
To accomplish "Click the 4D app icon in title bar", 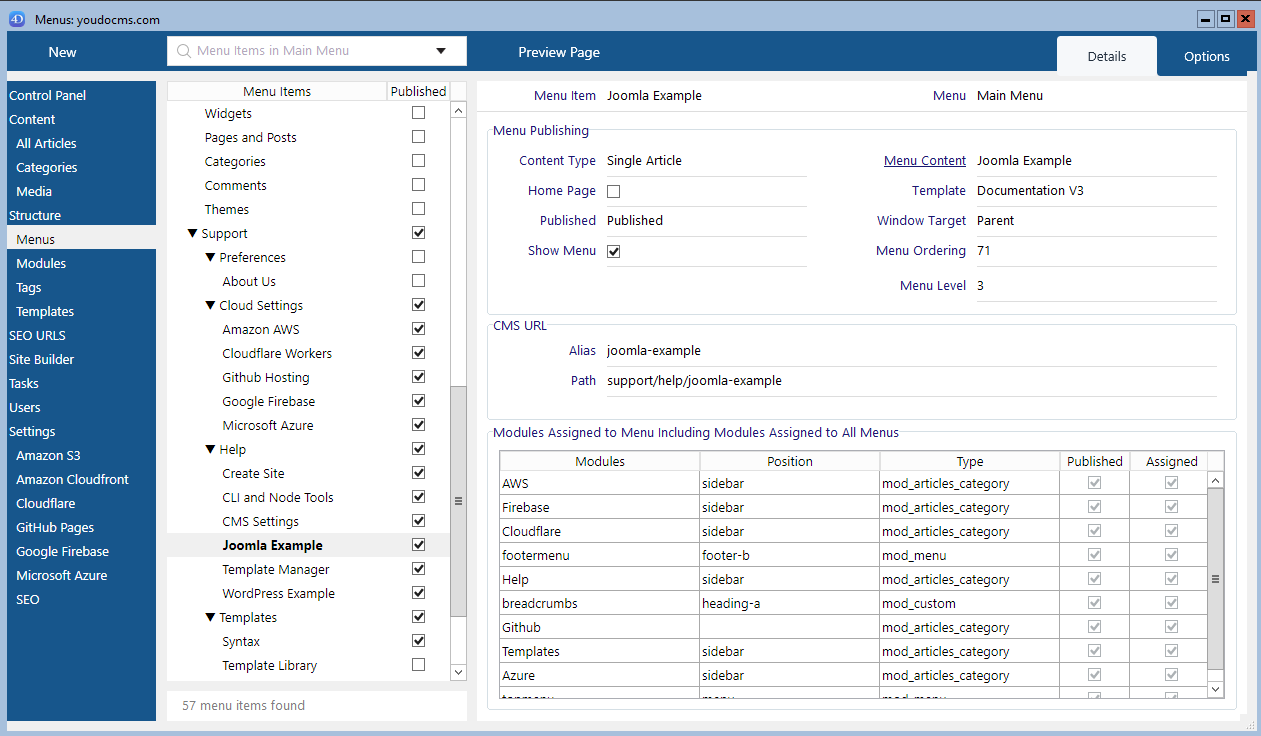I will (x=17, y=19).
